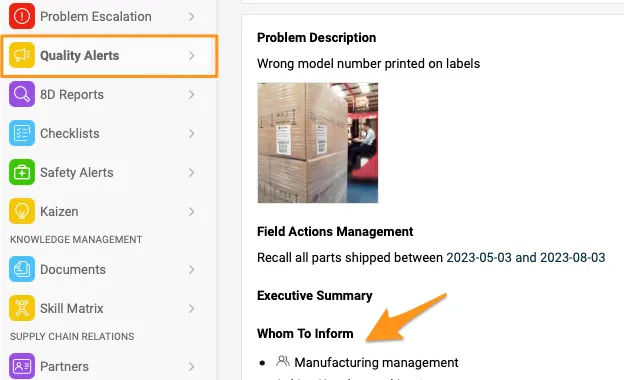Click the blue Documents icon
This screenshot has height=380, width=624.
point(22,269)
